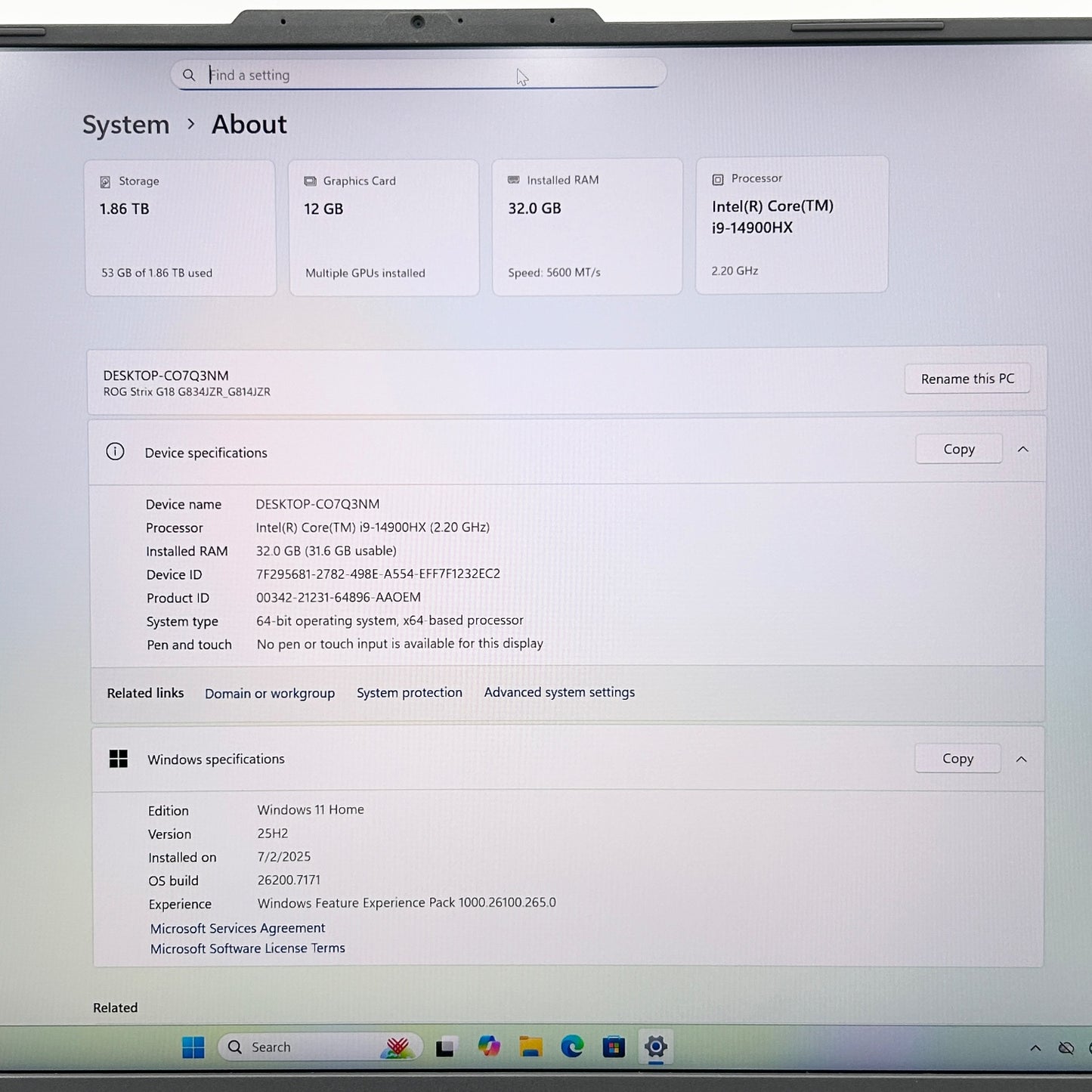Open the Windows Start button
The image size is (1092, 1092).
click(x=193, y=1047)
